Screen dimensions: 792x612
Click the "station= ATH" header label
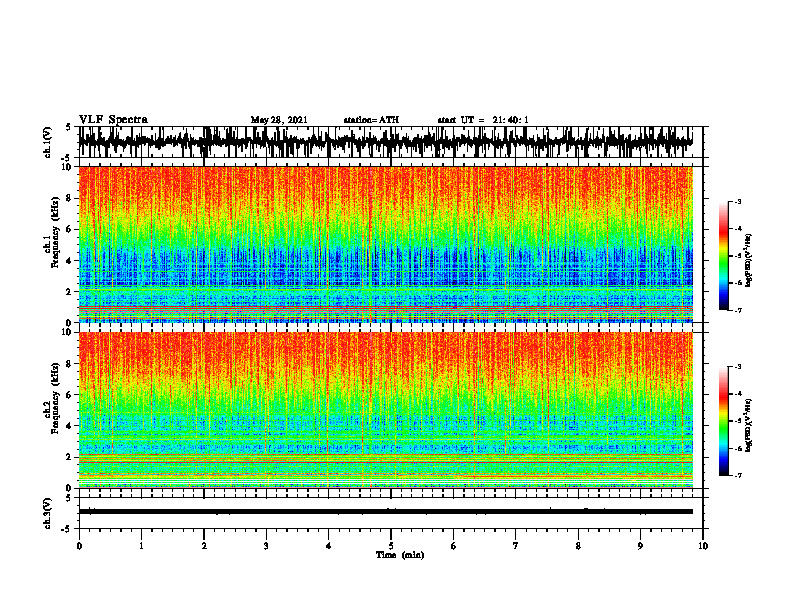coord(371,120)
